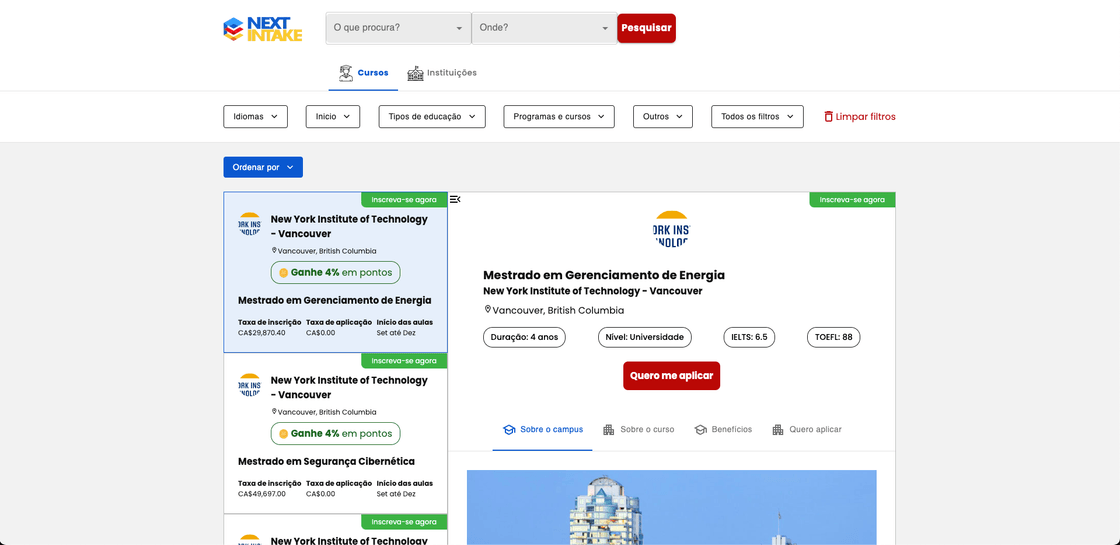1120x545 pixels.
Task: Click the TOEFL: 88 chip
Action: [x=834, y=337]
